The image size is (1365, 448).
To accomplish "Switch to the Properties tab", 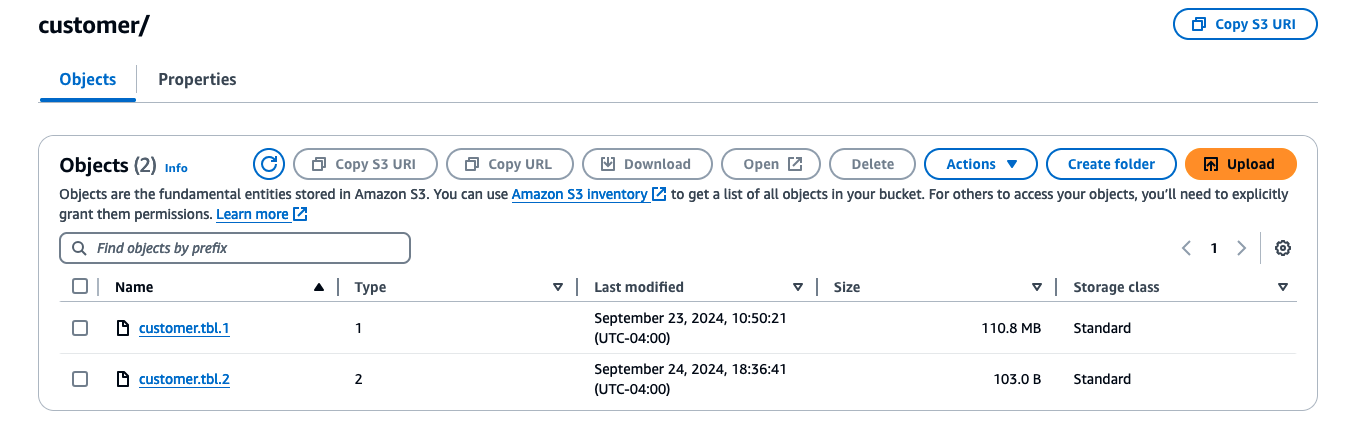I will coord(197,79).
